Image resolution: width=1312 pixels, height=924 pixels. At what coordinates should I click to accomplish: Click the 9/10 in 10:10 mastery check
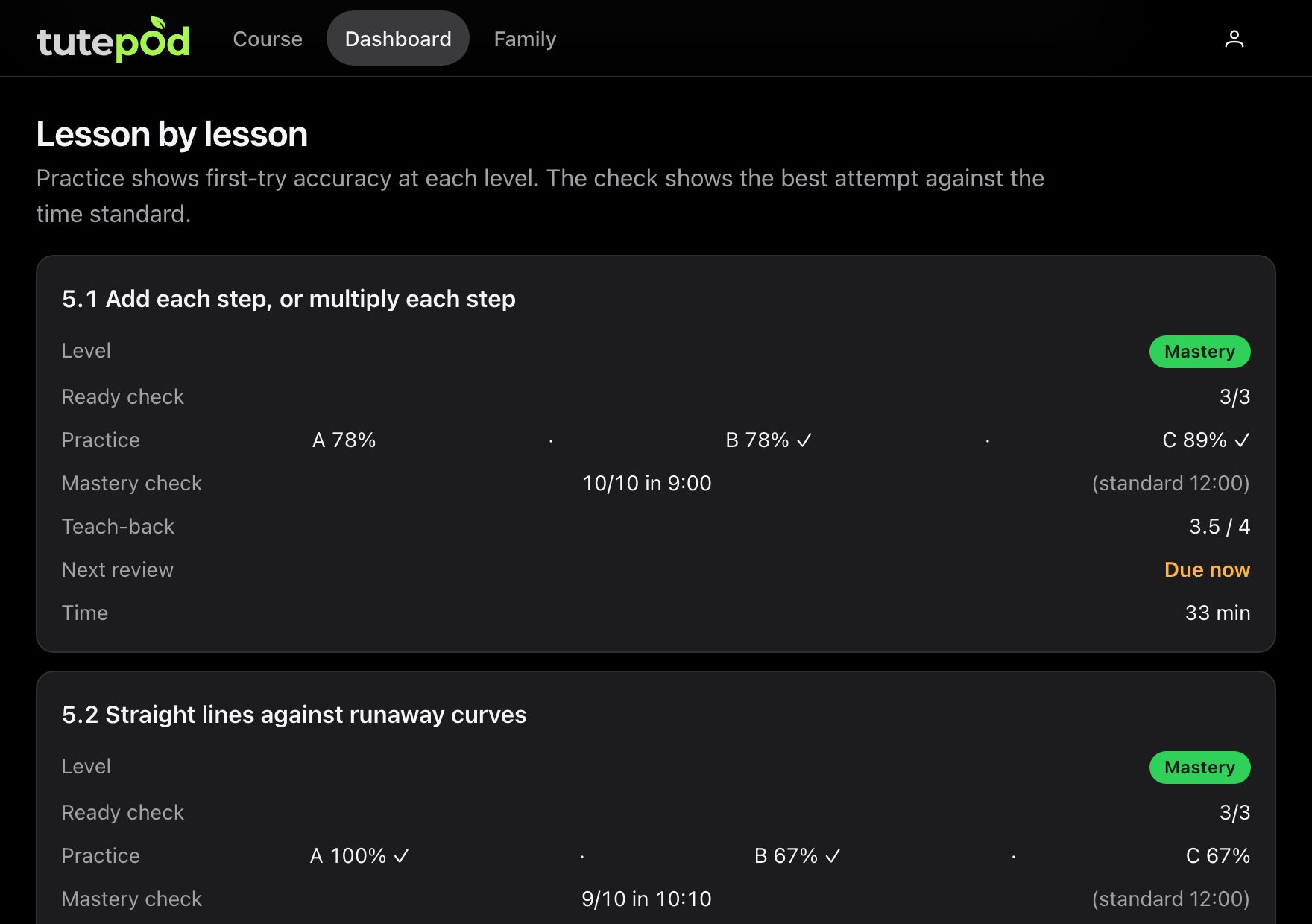[x=646, y=899]
